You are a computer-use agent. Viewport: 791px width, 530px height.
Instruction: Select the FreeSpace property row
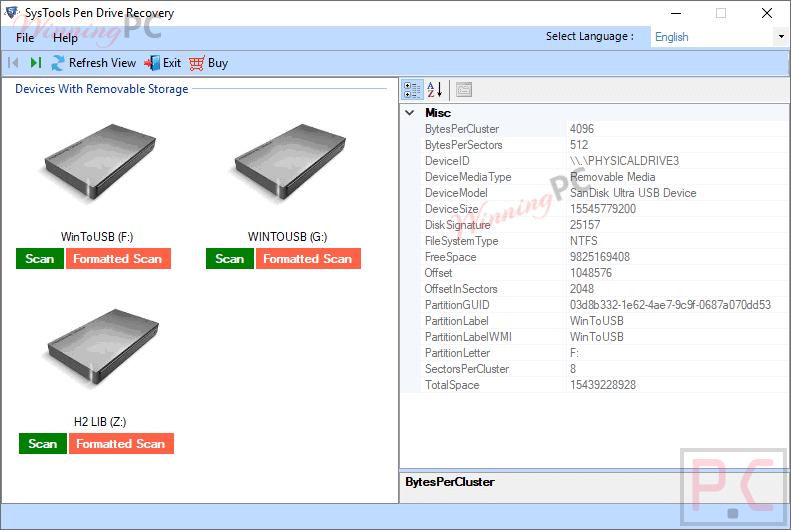604,257
